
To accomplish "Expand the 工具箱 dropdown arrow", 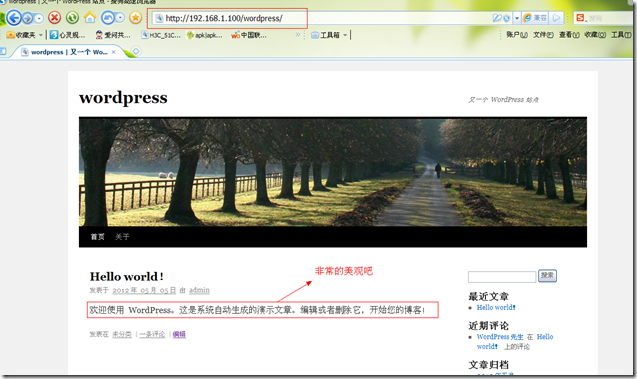I will click(x=345, y=35).
